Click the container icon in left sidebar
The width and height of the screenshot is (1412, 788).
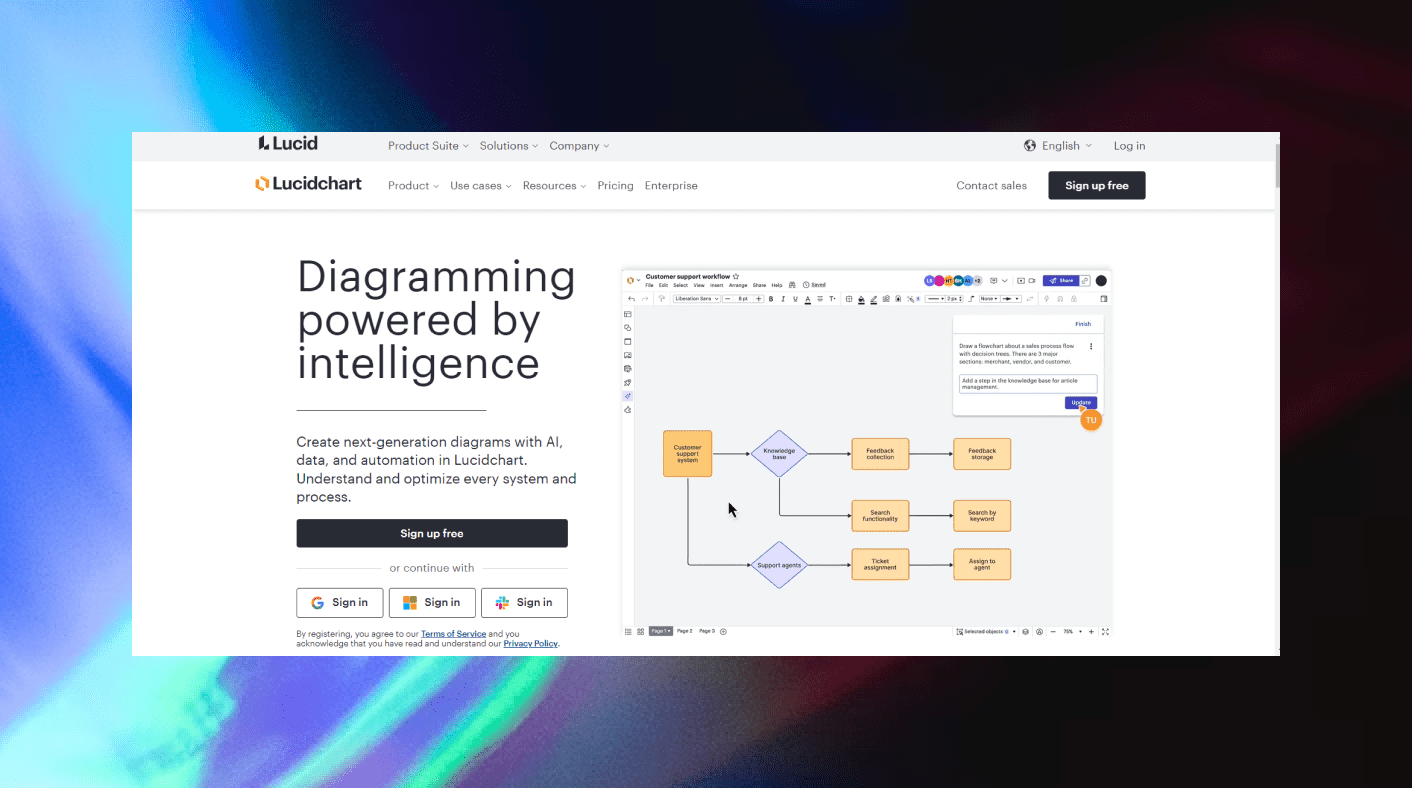point(628,341)
